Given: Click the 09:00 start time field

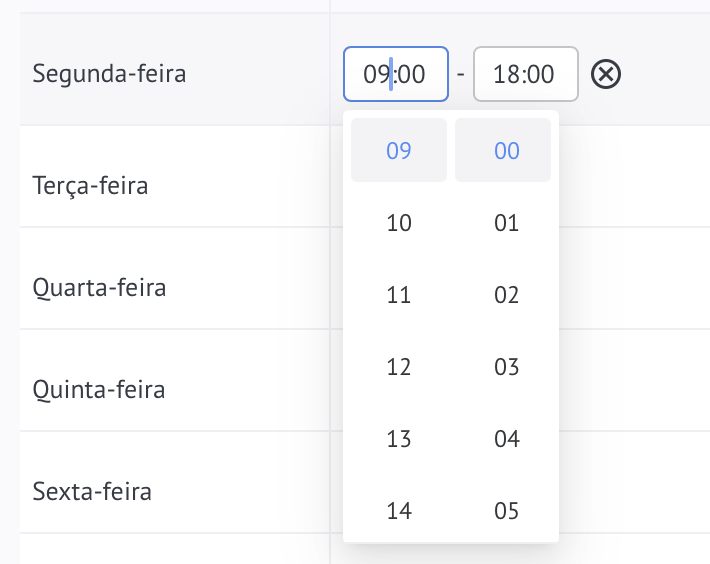Looking at the screenshot, I should tap(396, 74).
